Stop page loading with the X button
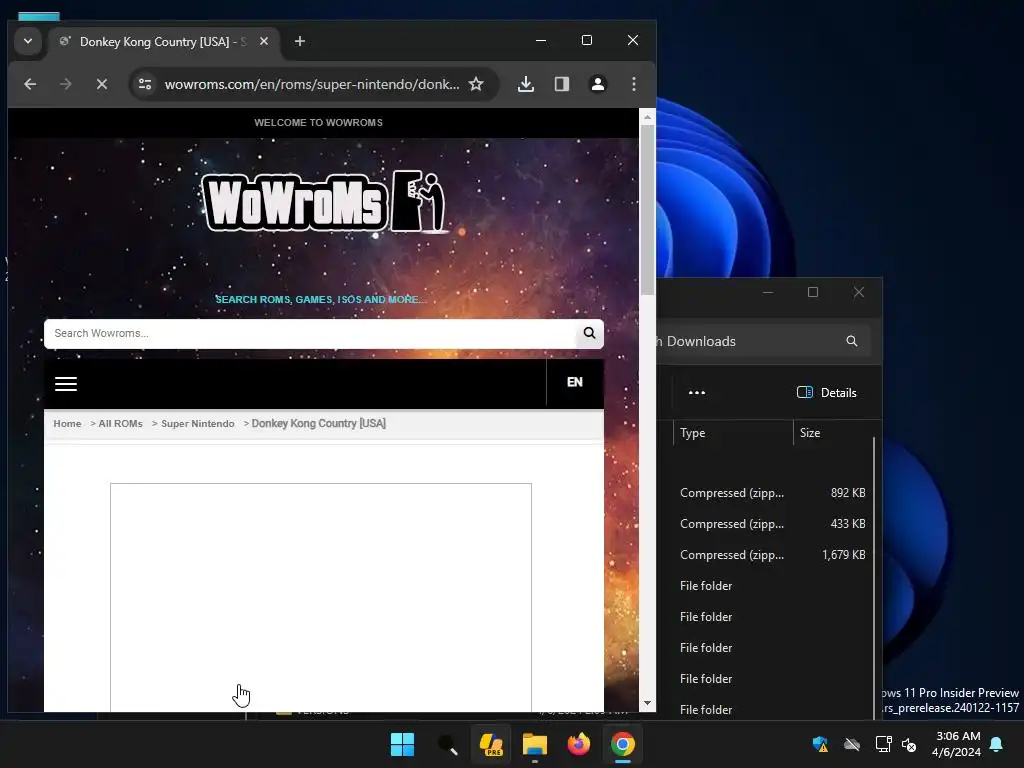 [x=101, y=84]
